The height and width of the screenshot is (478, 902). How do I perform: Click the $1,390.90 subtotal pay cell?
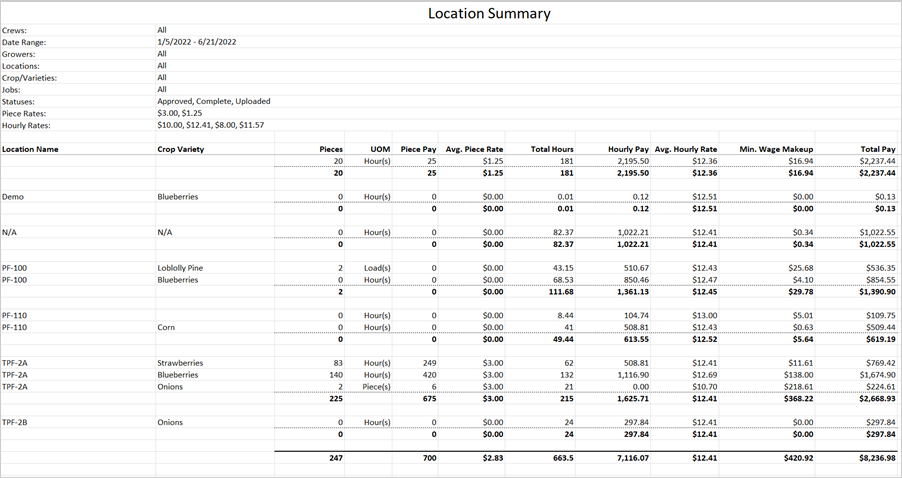point(878,292)
